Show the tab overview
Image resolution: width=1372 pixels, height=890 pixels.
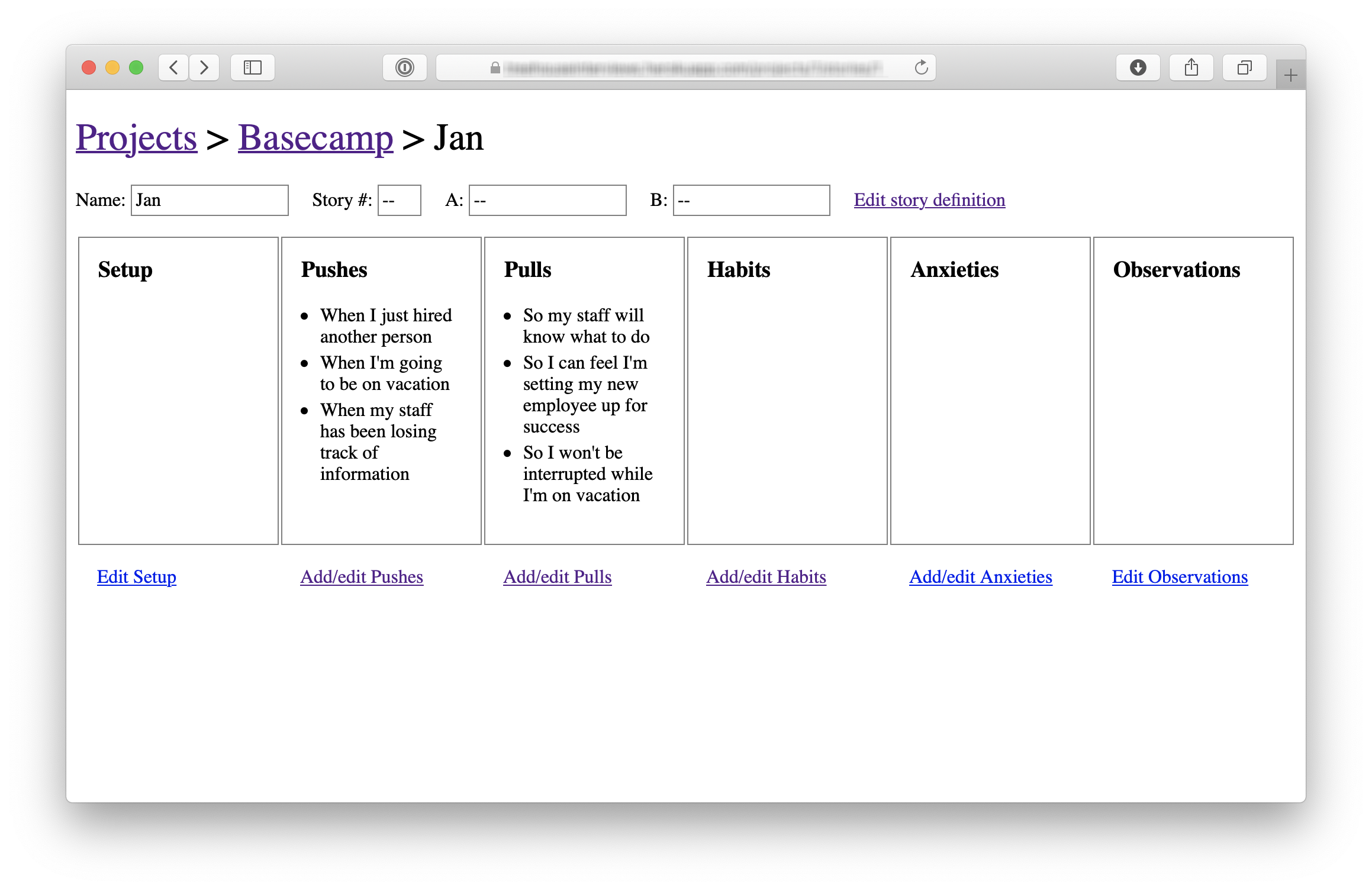(x=1244, y=67)
